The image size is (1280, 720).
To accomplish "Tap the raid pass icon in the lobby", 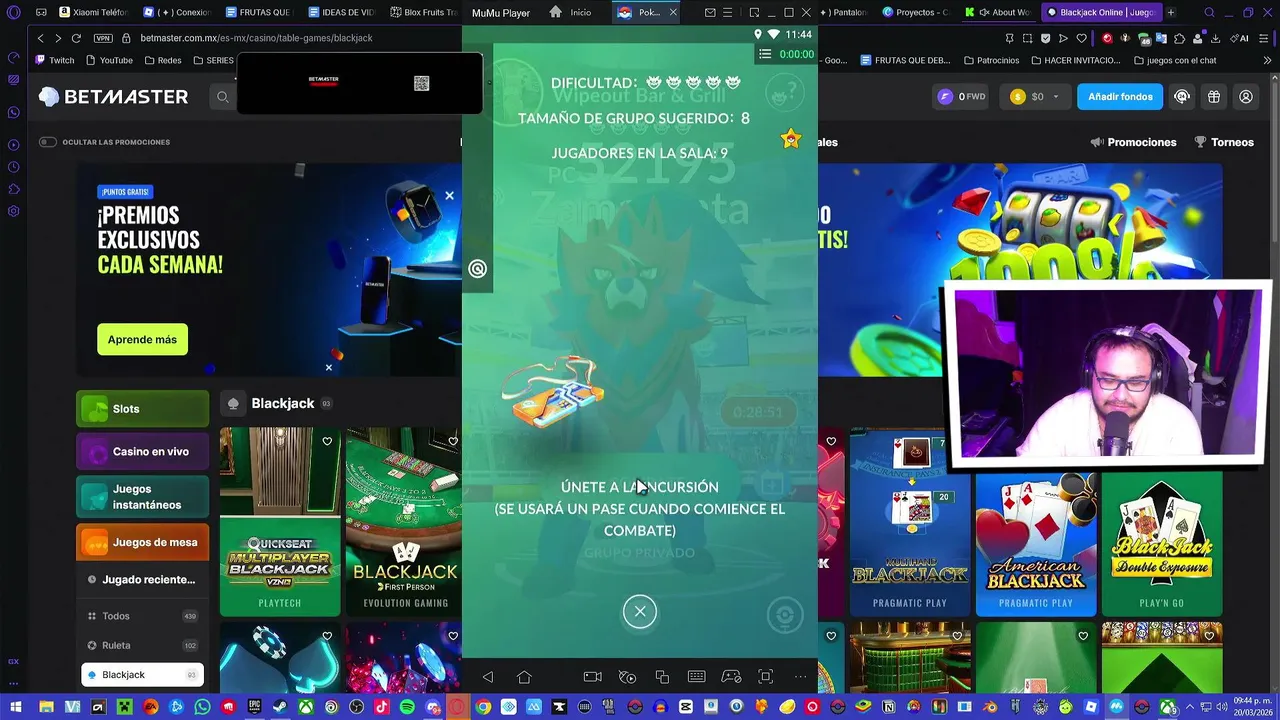I will pos(552,391).
